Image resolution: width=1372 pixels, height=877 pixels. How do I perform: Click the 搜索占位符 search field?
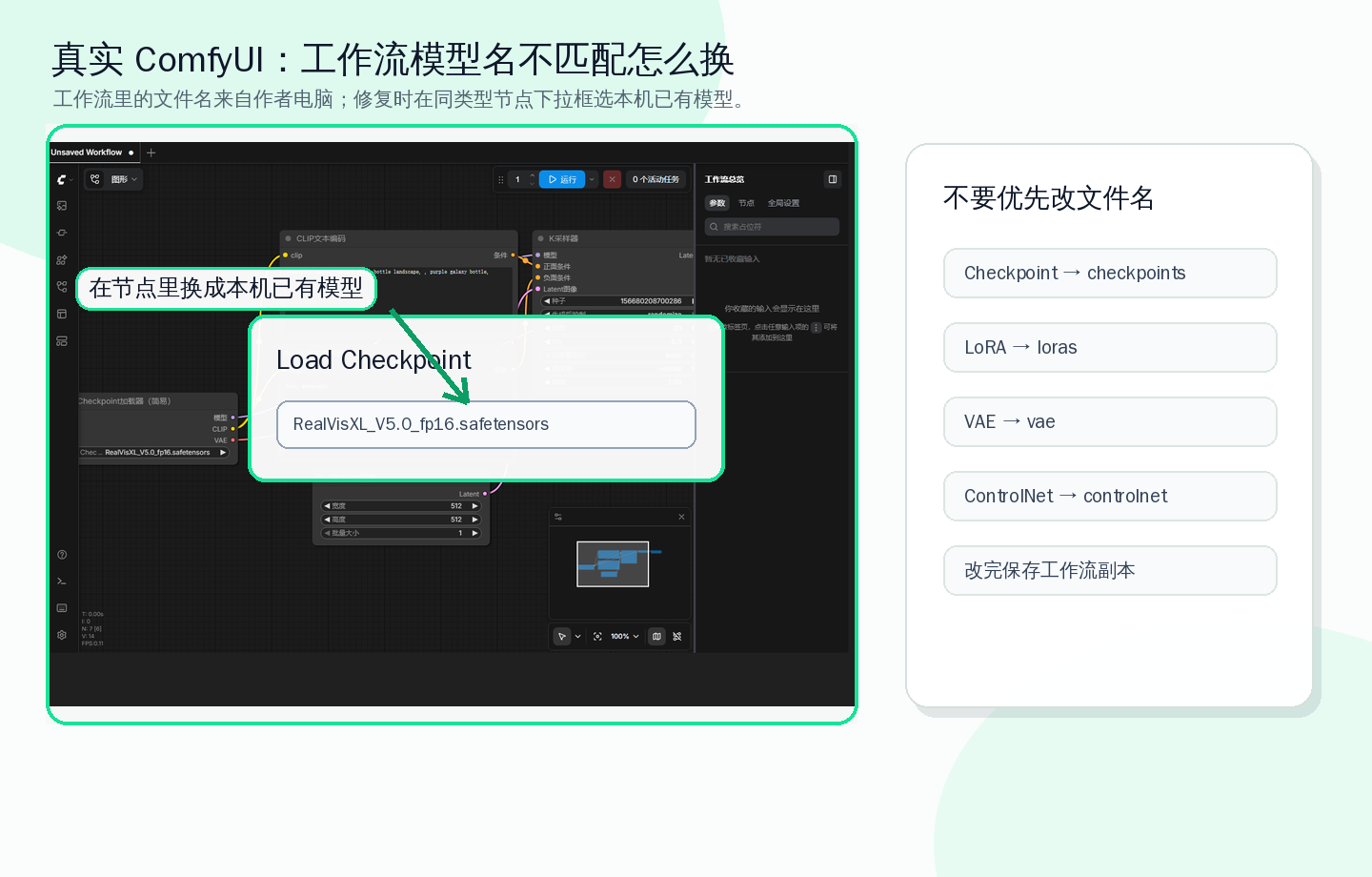click(772, 227)
